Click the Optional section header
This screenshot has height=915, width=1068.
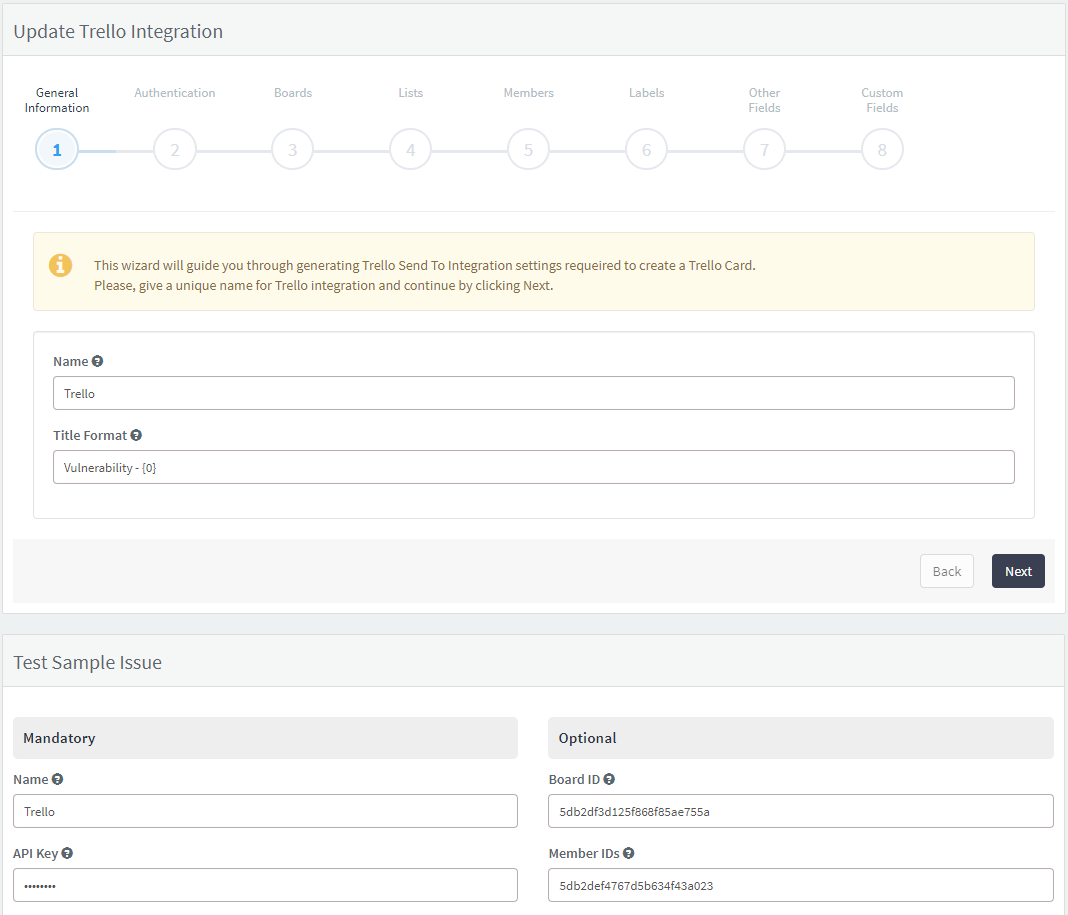click(801, 738)
